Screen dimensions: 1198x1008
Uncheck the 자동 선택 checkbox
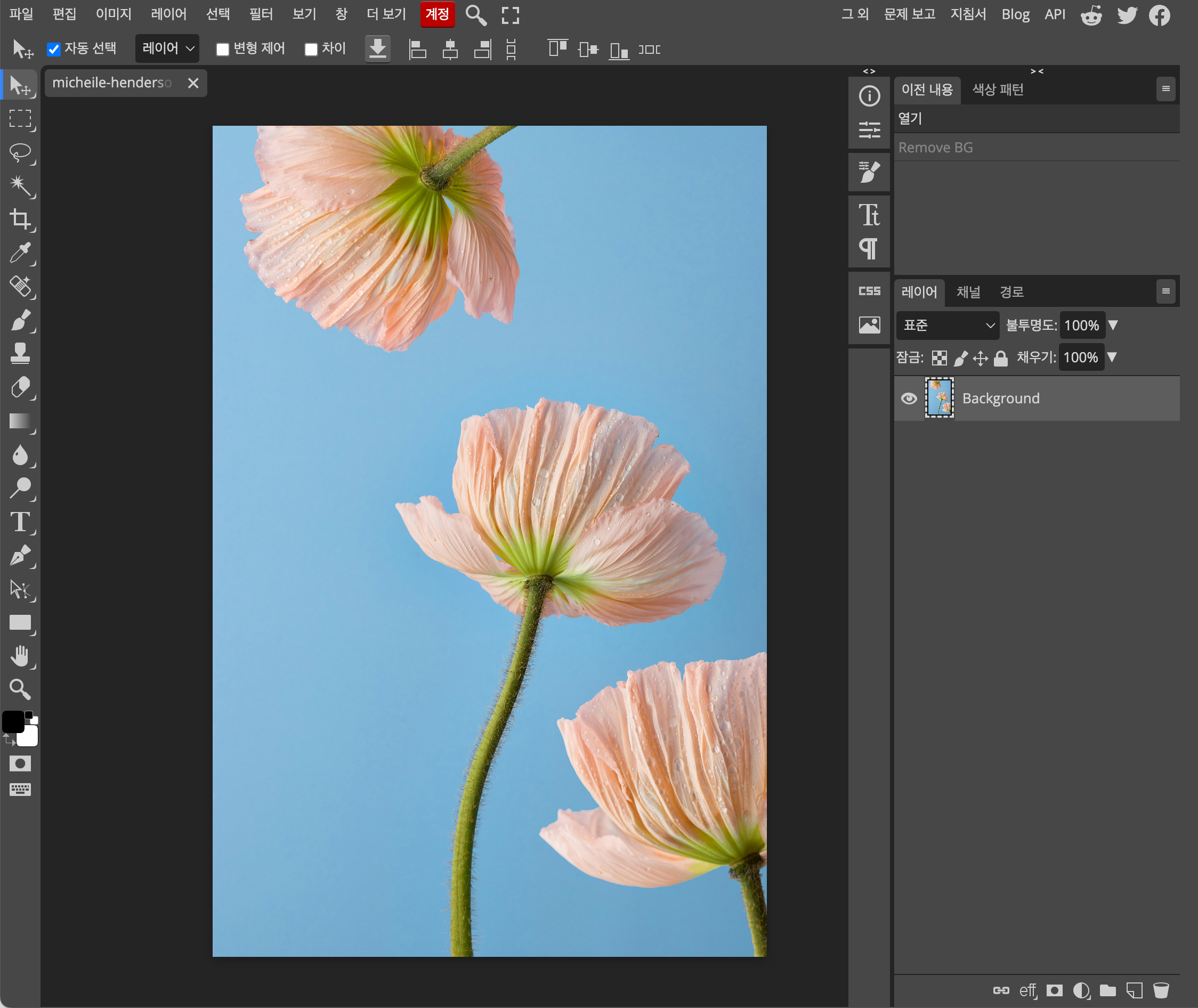point(54,50)
